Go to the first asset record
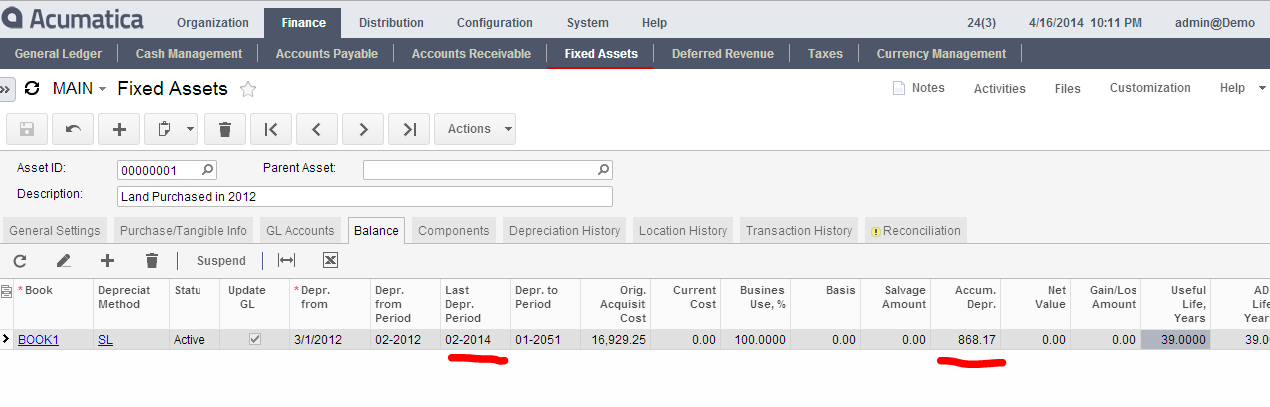The width and height of the screenshot is (1270, 407). point(271,129)
